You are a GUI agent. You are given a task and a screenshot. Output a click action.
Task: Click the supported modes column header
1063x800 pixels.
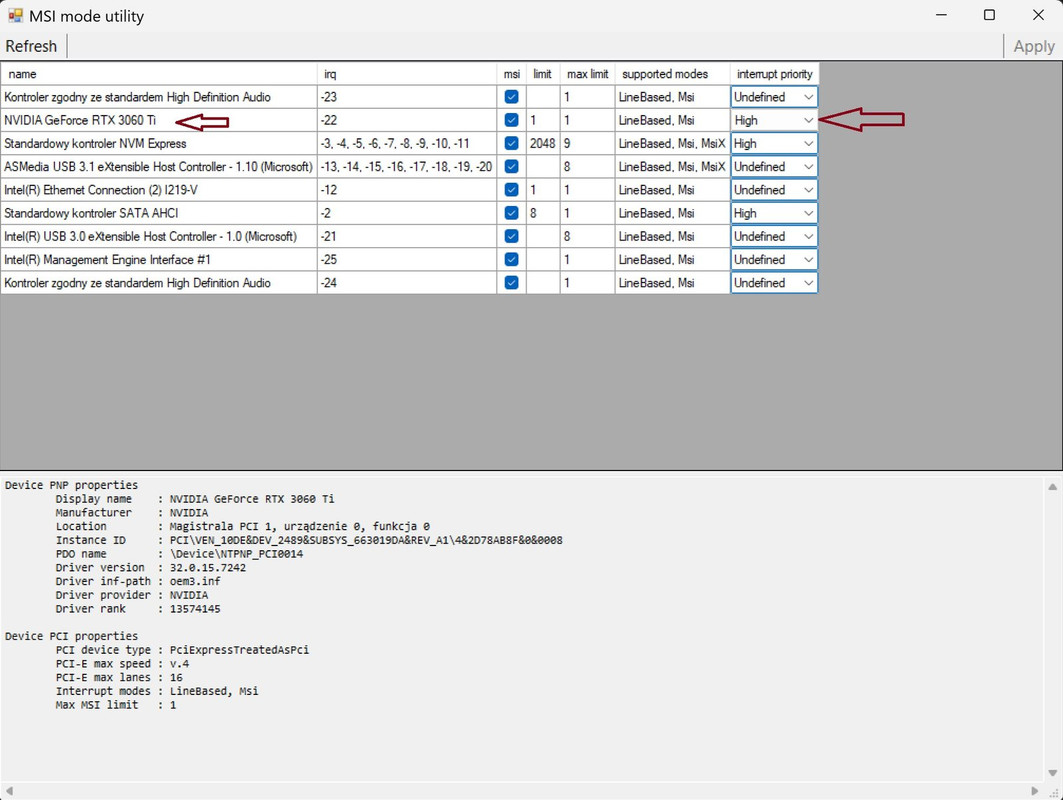pos(673,74)
